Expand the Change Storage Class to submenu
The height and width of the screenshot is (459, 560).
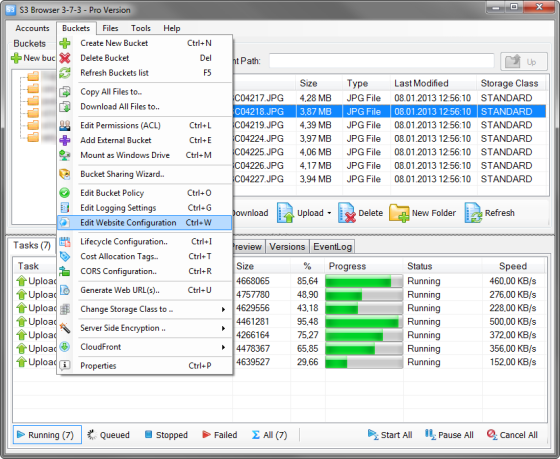223,309
